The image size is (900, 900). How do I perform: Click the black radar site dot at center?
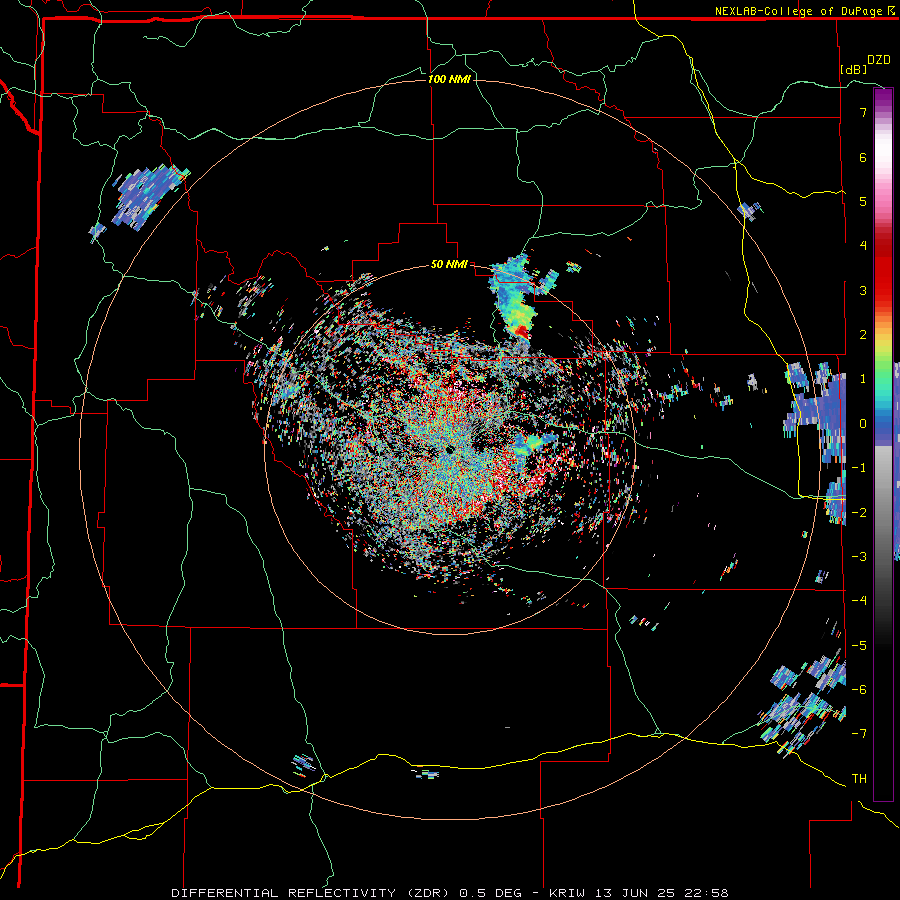pyautogui.click(x=449, y=449)
